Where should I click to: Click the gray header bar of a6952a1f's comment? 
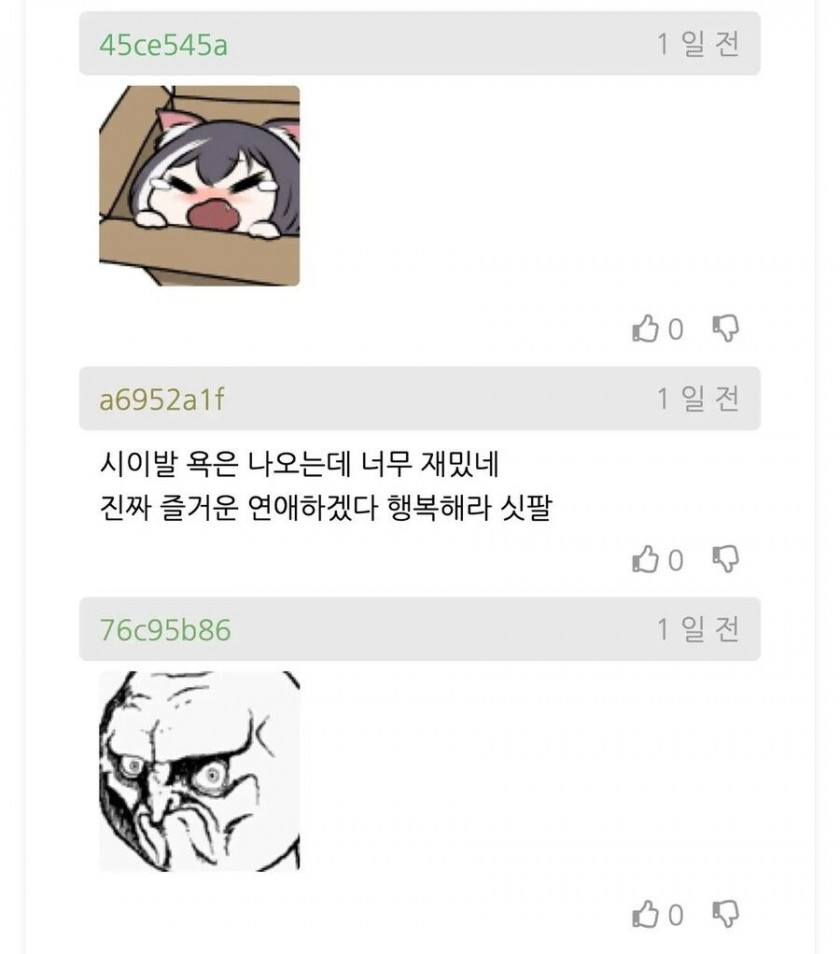pyautogui.click(x=420, y=399)
